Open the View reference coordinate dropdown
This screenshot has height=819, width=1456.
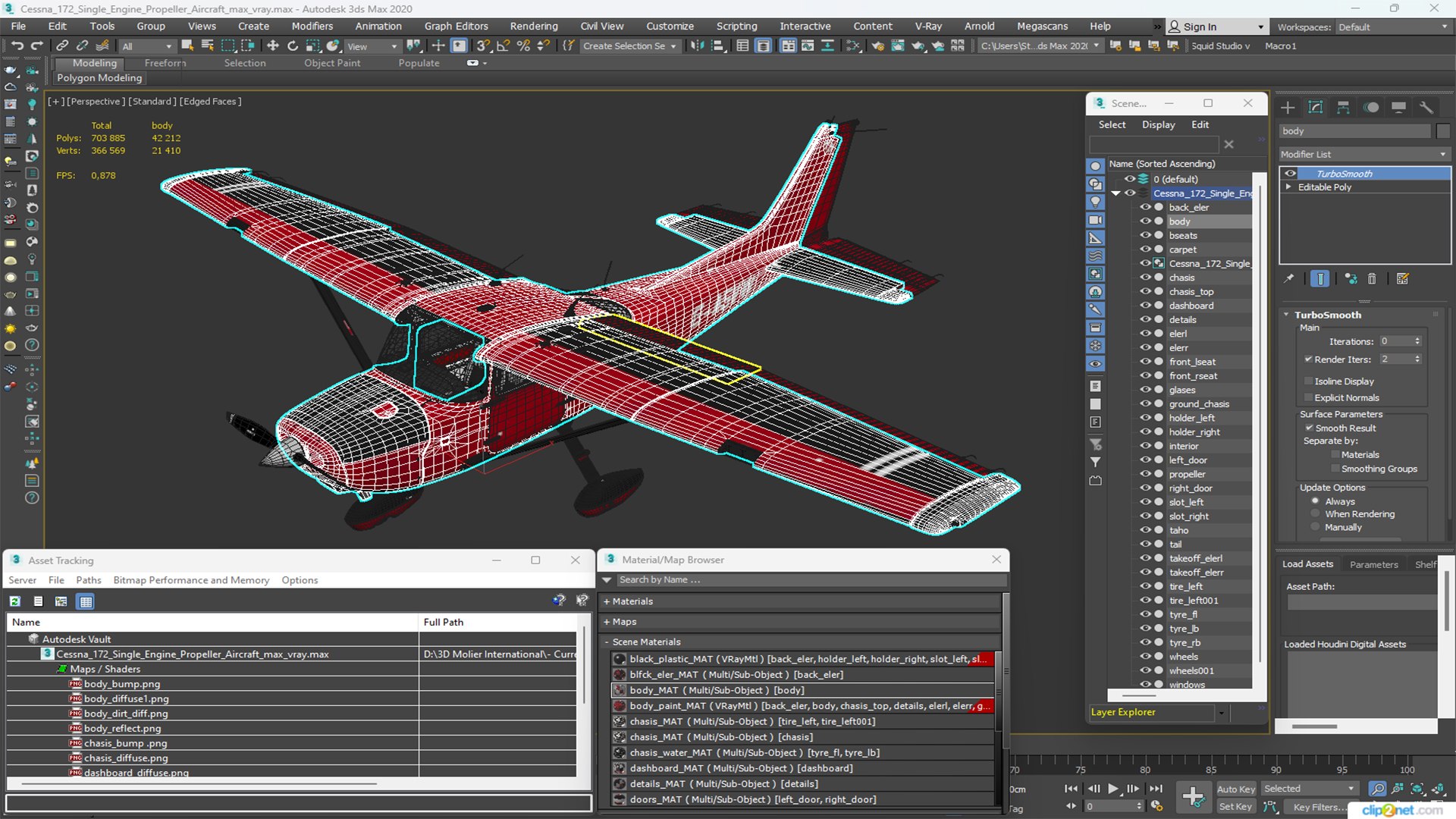[372, 46]
